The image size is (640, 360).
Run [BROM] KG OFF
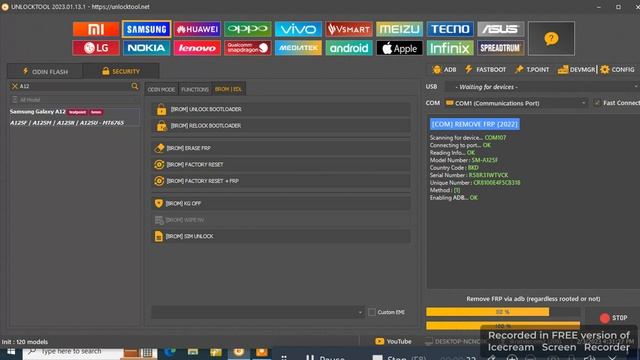[281, 203]
